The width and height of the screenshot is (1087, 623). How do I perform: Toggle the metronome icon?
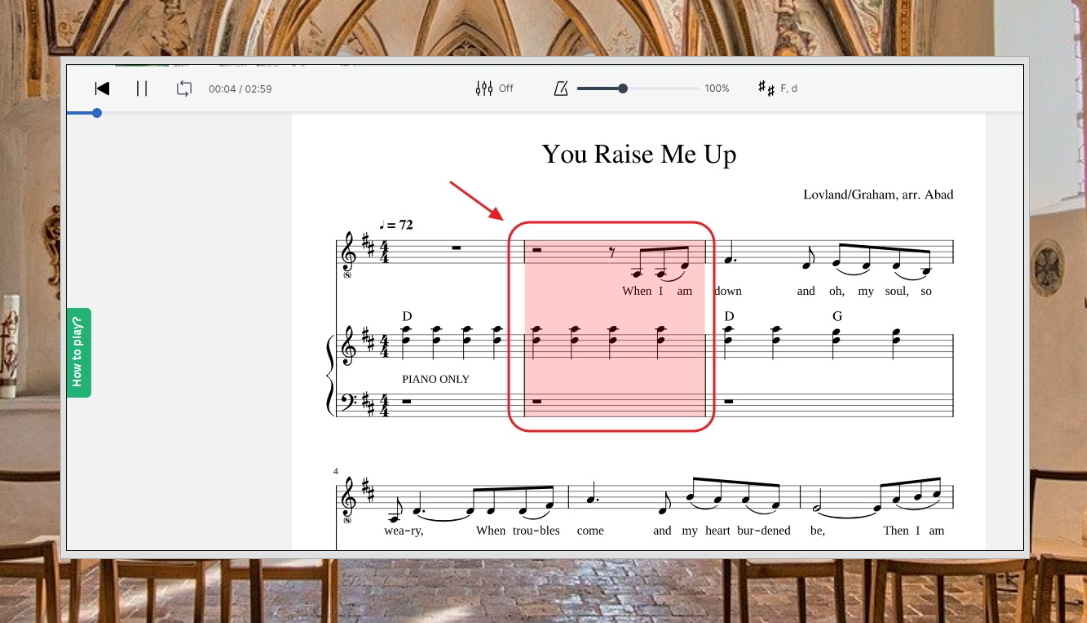561,88
